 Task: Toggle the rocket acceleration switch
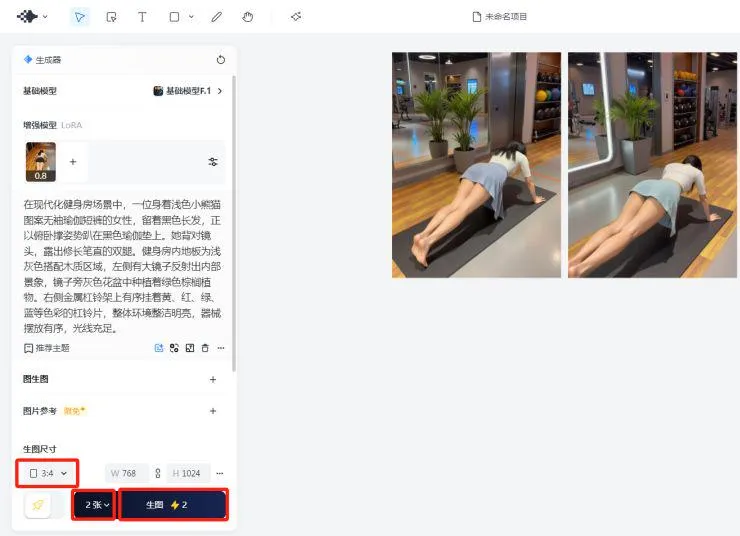coord(44,505)
